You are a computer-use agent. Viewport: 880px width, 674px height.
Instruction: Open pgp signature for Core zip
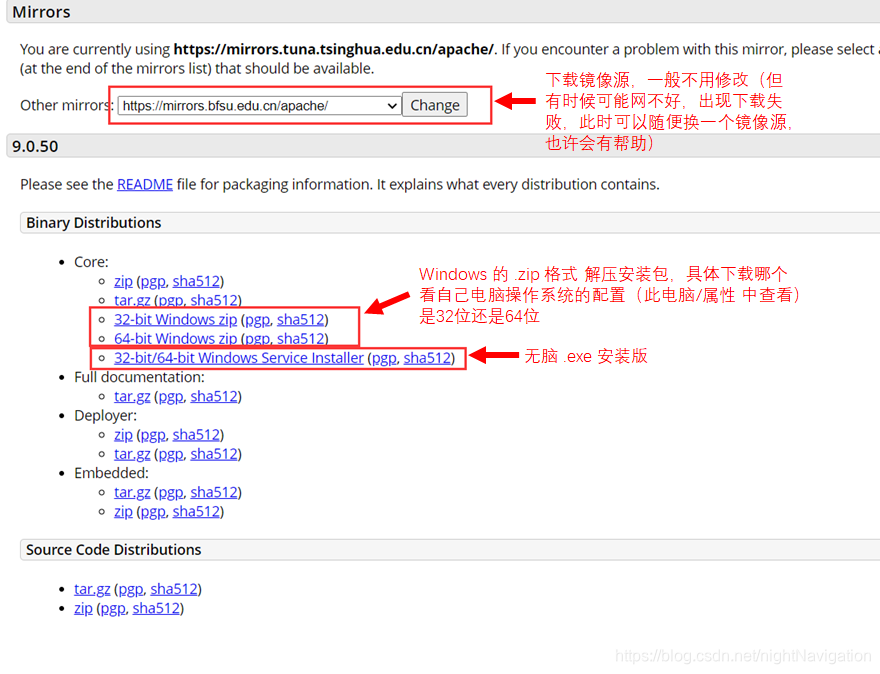pyautogui.click(x=153, y=281)
